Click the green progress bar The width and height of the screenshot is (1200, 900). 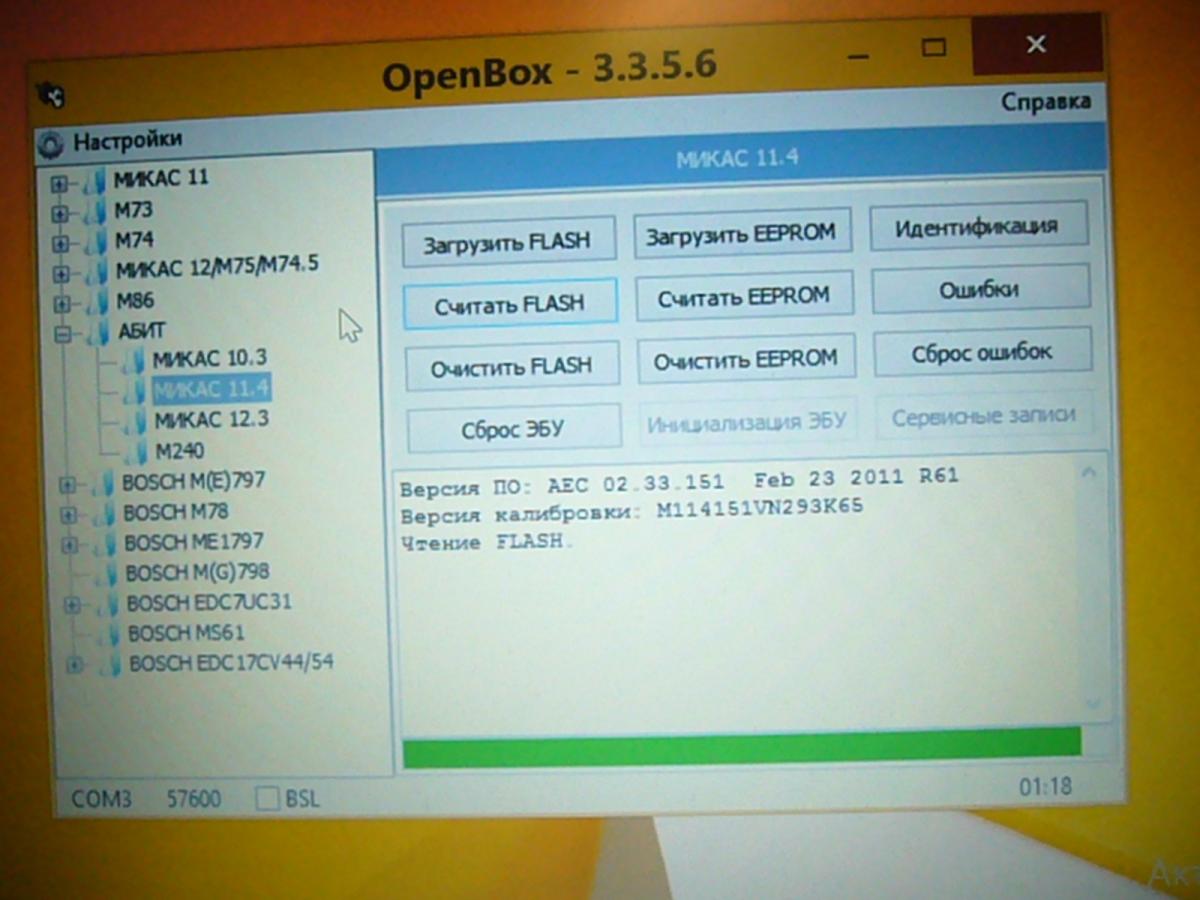[742, 748]
